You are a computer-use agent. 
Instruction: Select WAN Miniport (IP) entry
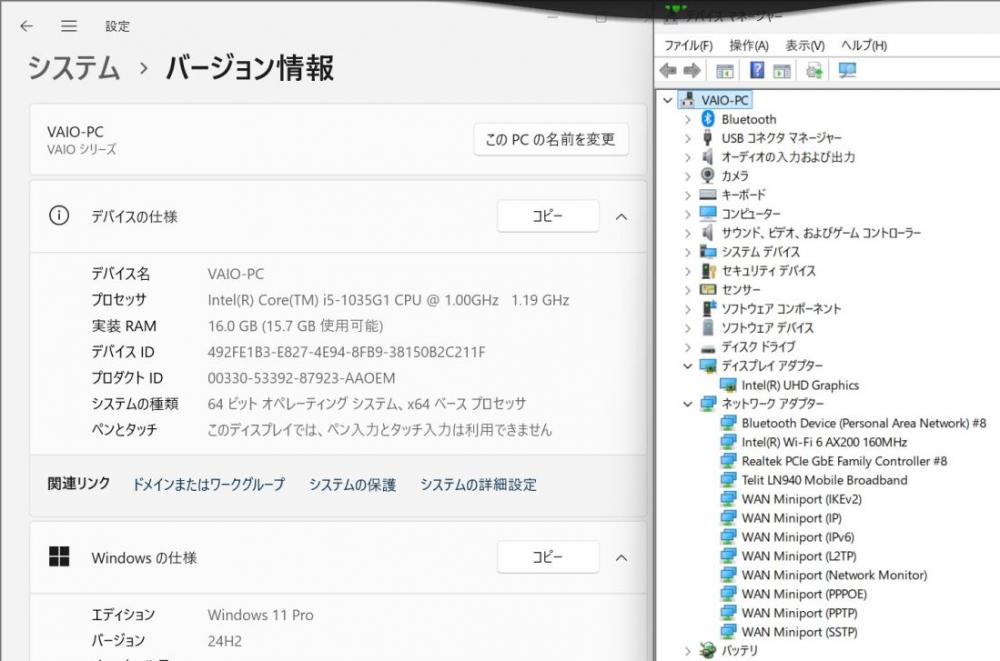tap(791, 518)
